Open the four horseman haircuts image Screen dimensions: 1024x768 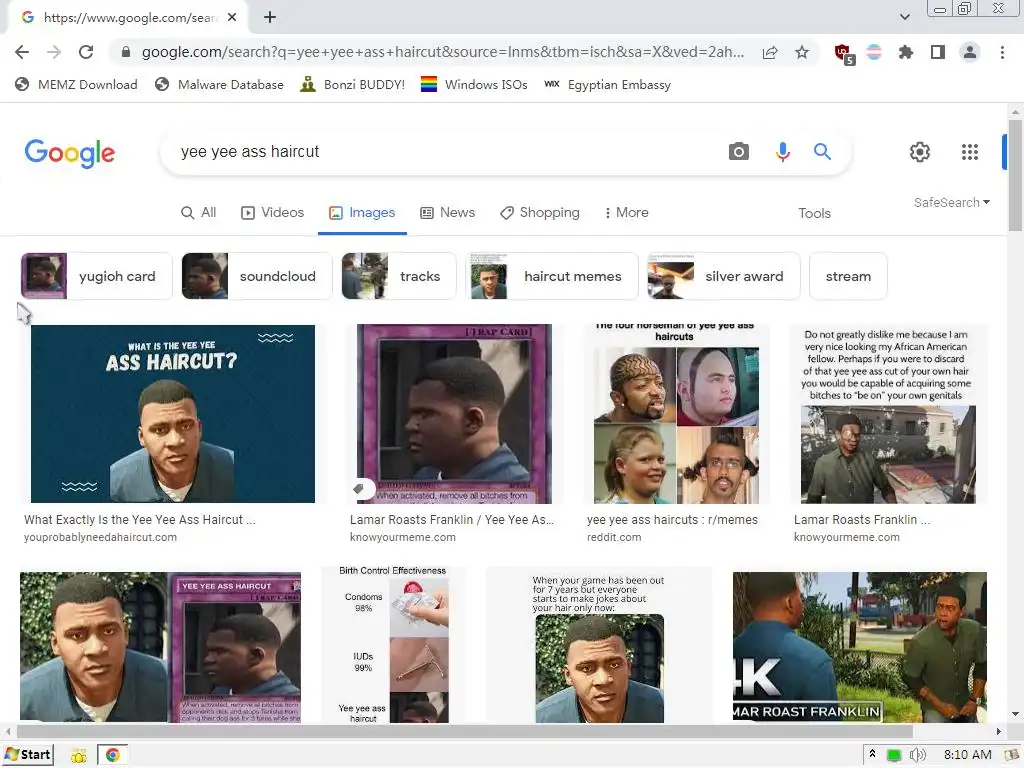pyautogui.click(x=676, y=413)
